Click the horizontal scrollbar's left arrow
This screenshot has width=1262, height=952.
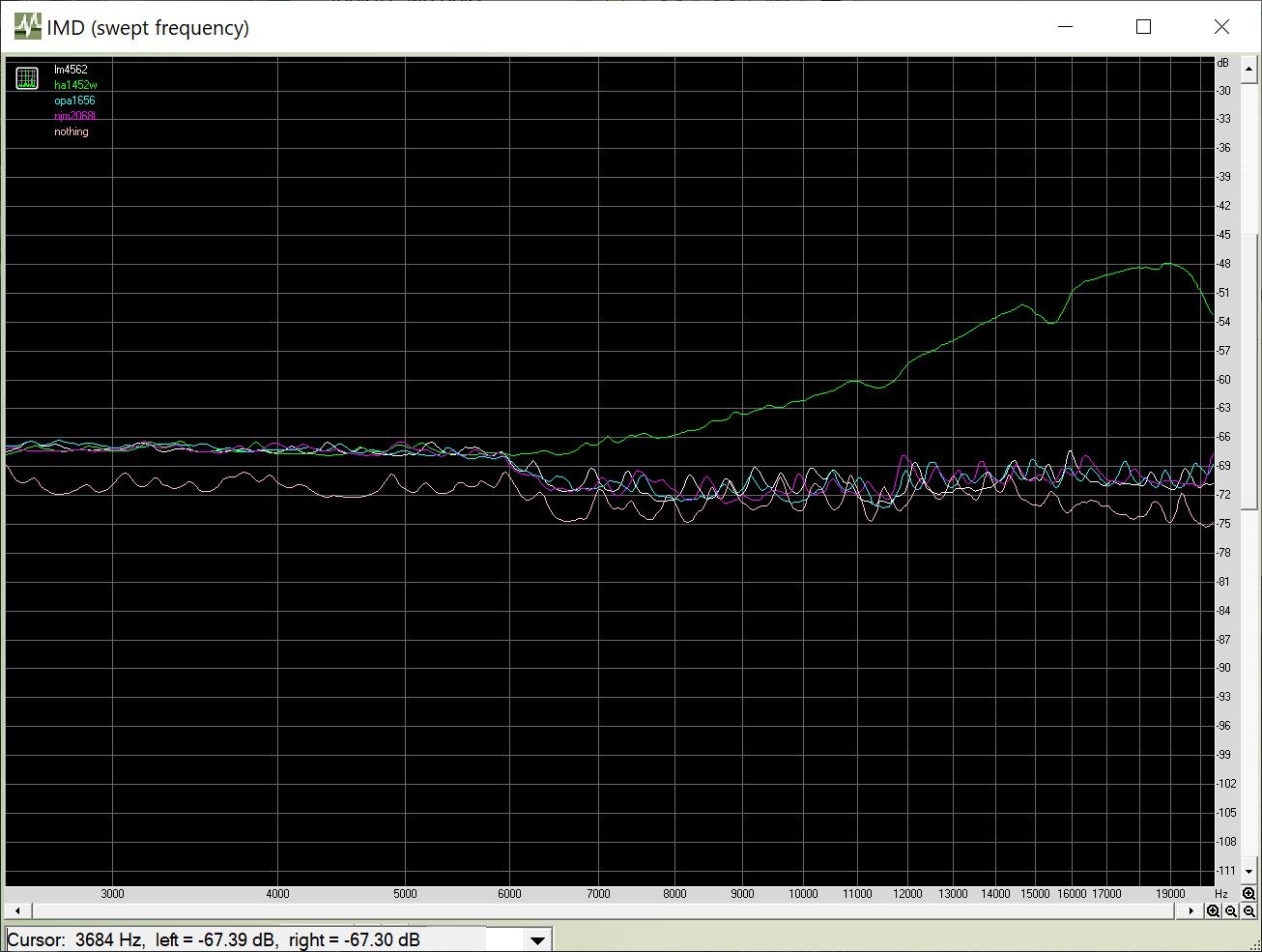[x=17, y=910]
